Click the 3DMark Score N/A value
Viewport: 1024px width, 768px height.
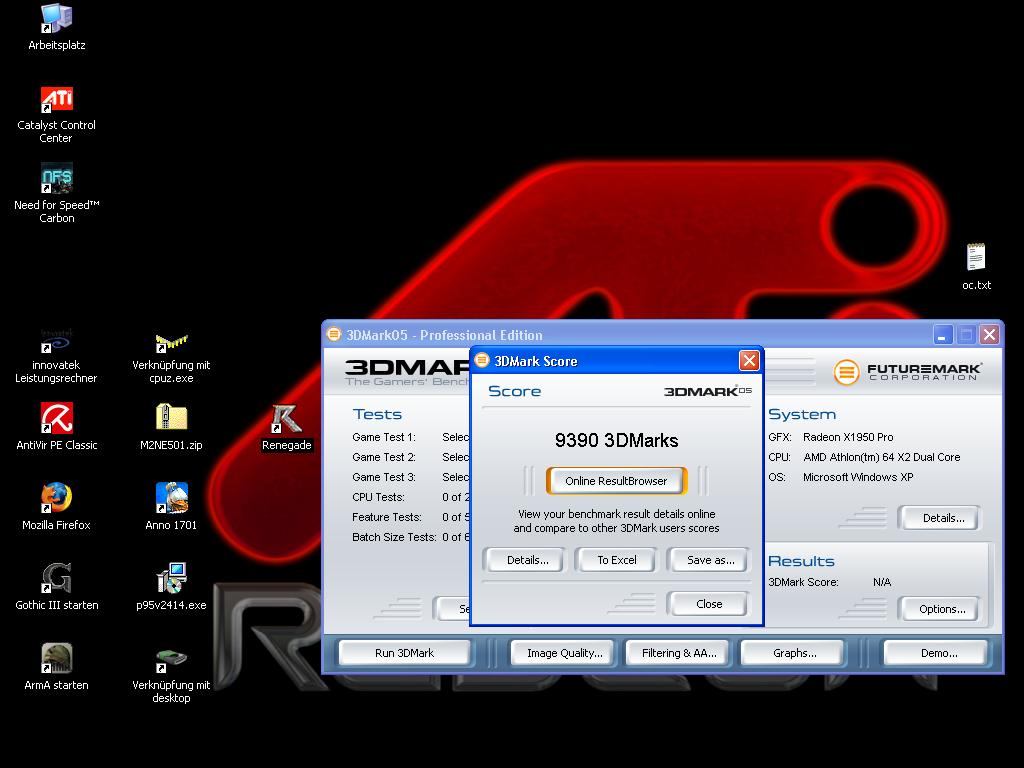point(882,583)
